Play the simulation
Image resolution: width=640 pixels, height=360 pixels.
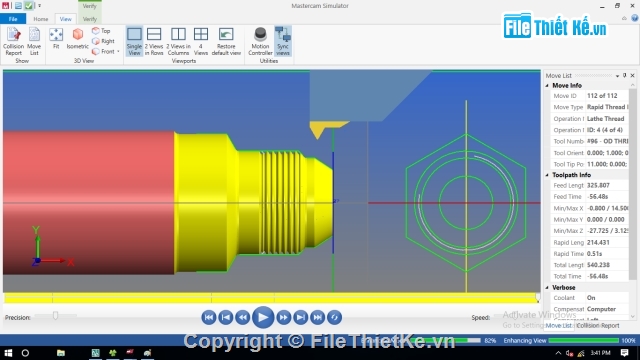click(263, 317)
